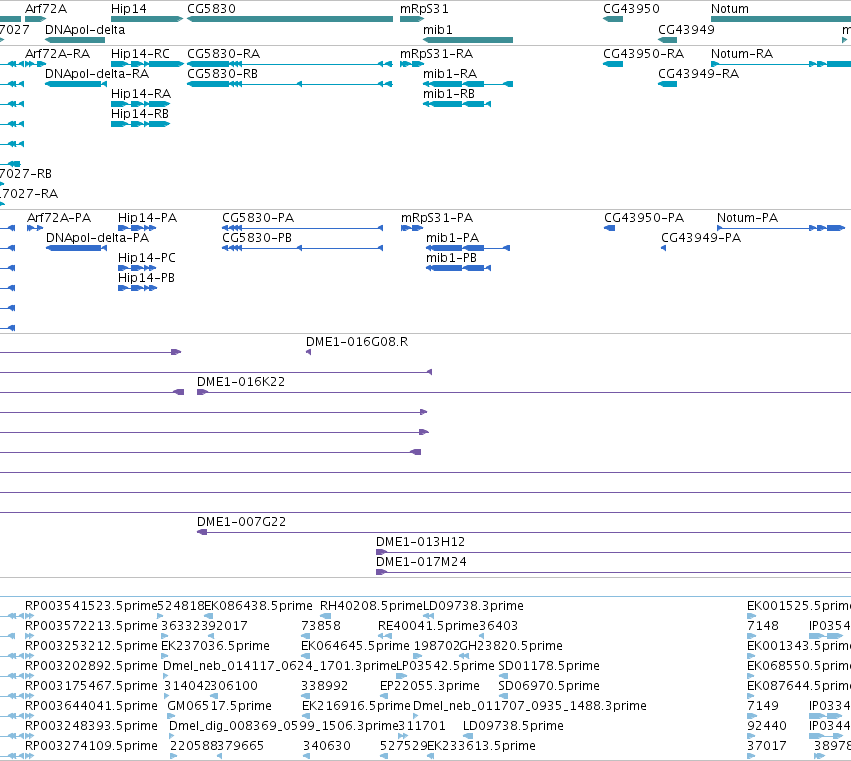Click the CG43950 gene label
Image resolution: width=851 pixels, height=761 pixels.
pyautogui.click(x=631, y=9)
